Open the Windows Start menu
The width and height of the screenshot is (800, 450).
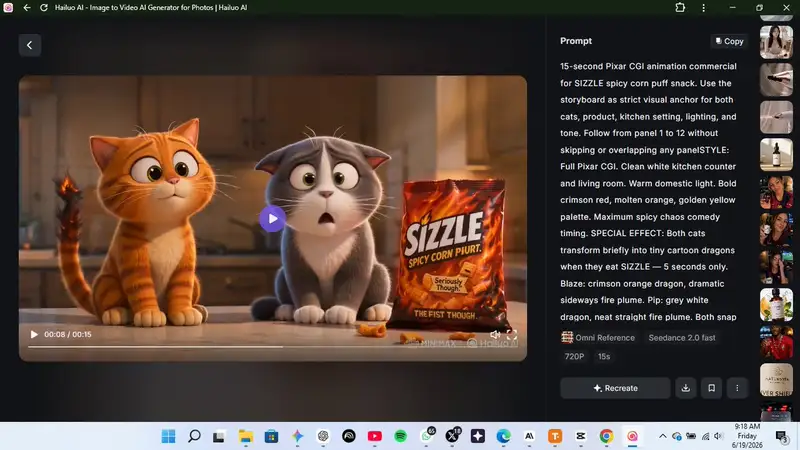tap(168, 436)
